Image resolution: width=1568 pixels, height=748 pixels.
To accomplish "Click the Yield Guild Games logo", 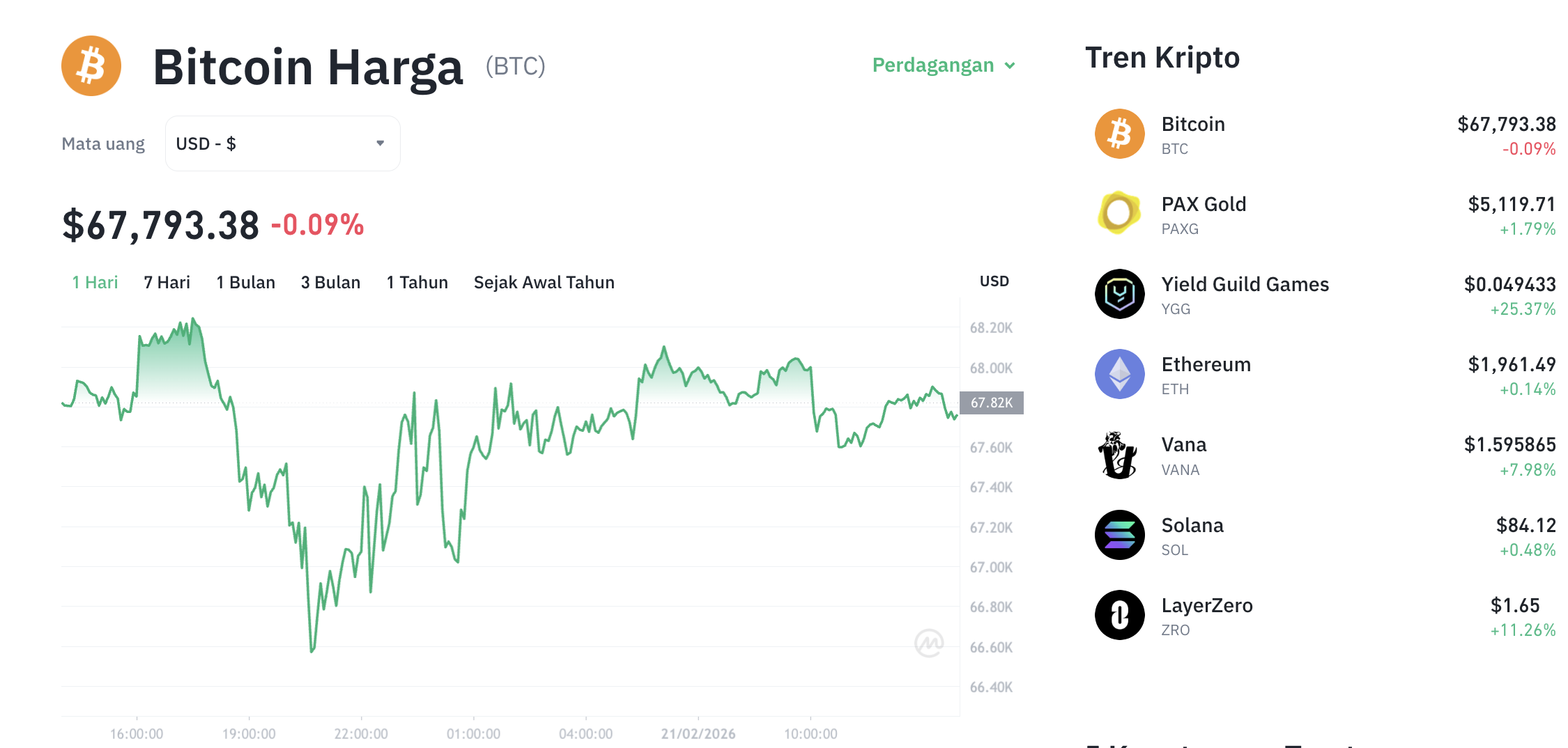I will (1119, 294).
